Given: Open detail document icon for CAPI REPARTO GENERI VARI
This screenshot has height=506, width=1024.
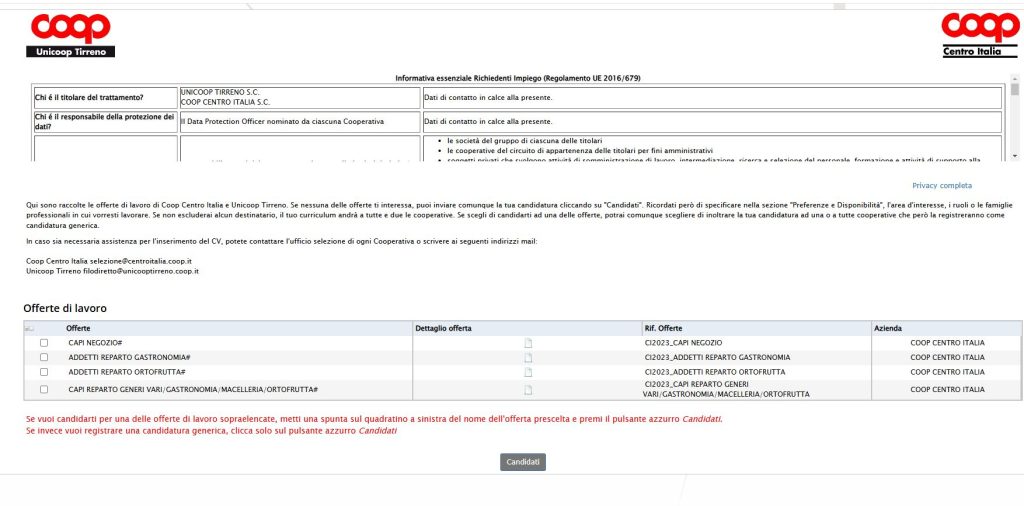Looking at the screenshot, I should (529, 390).
